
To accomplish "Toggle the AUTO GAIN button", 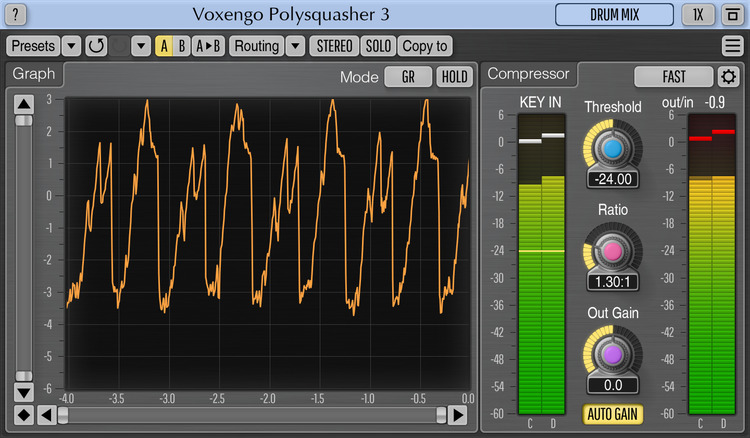I will click(613, 414).
